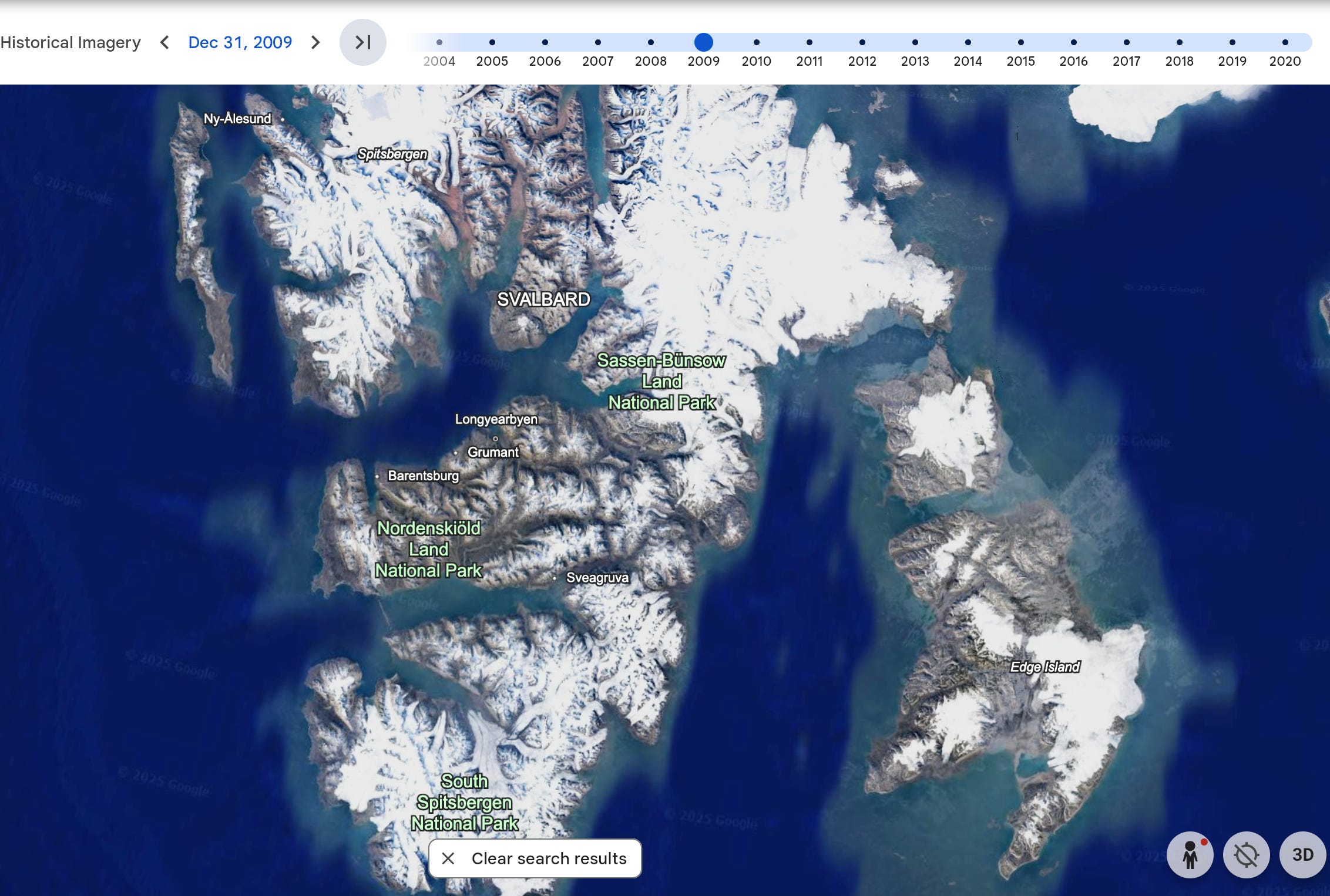Screen dimensions: 1330x896
Task: Click Longyearbyen place marker
Action: (495, 438)
